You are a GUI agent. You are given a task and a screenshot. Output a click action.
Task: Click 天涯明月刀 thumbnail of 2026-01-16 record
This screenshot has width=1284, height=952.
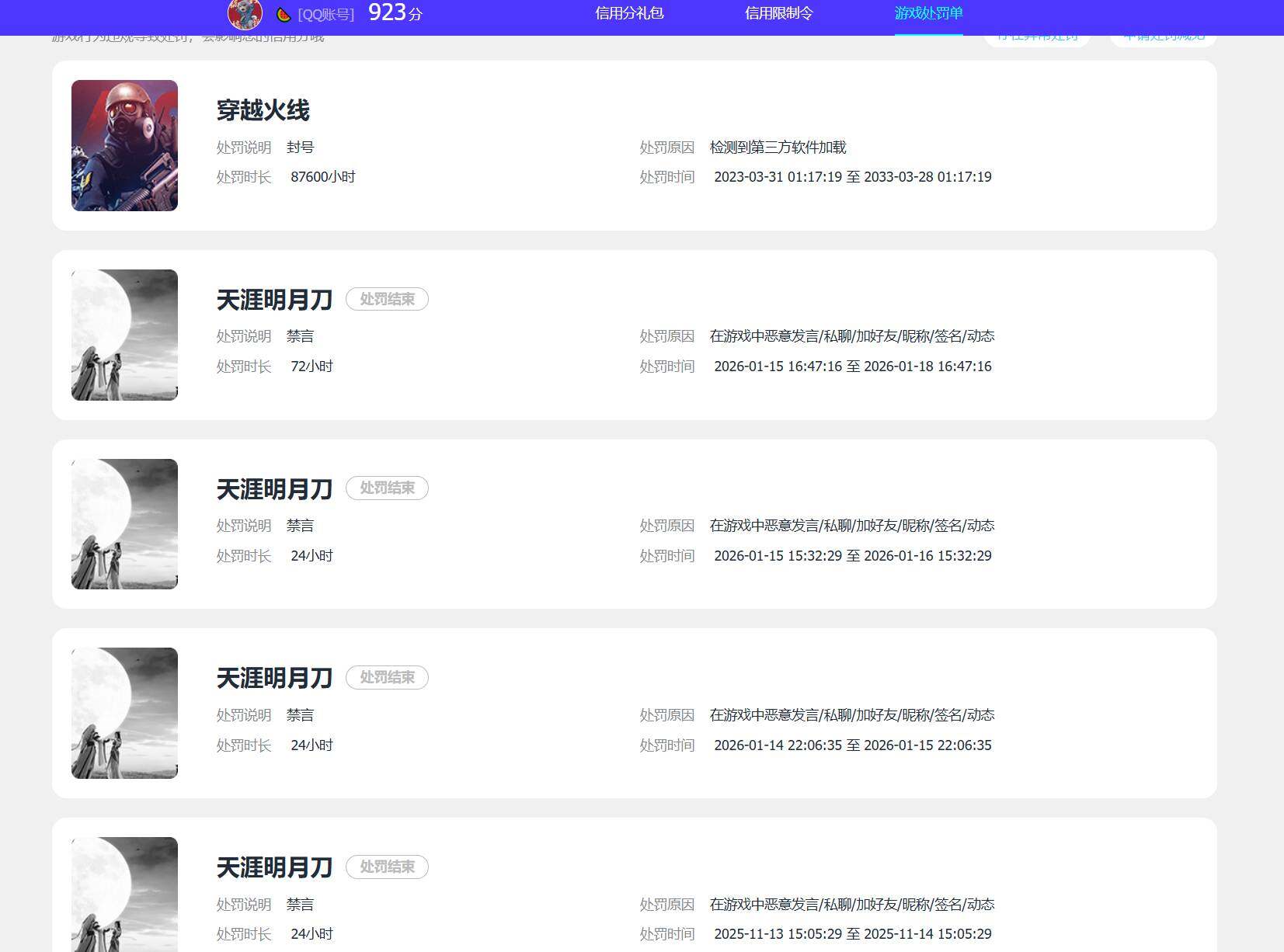124,524
